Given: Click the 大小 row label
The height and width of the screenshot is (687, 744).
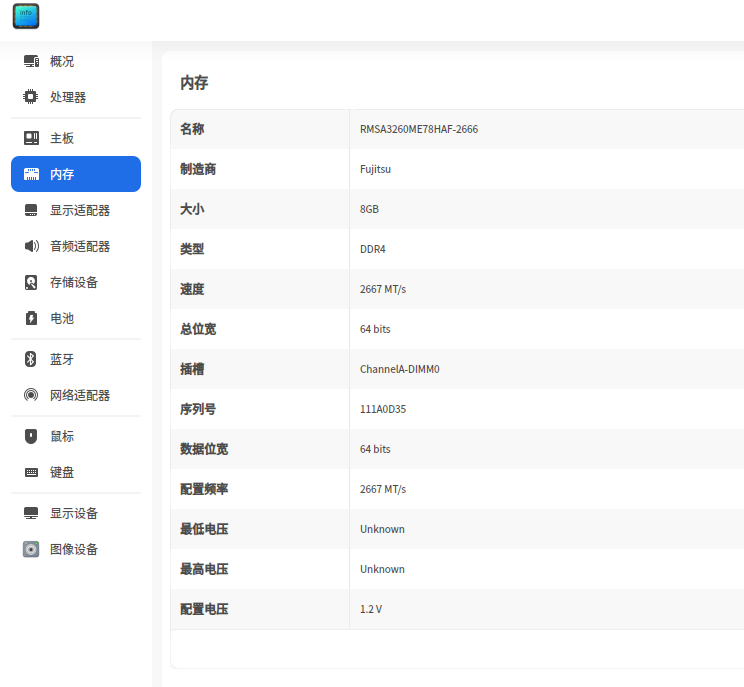Looking at the screenshot, I should click(192, 209).
